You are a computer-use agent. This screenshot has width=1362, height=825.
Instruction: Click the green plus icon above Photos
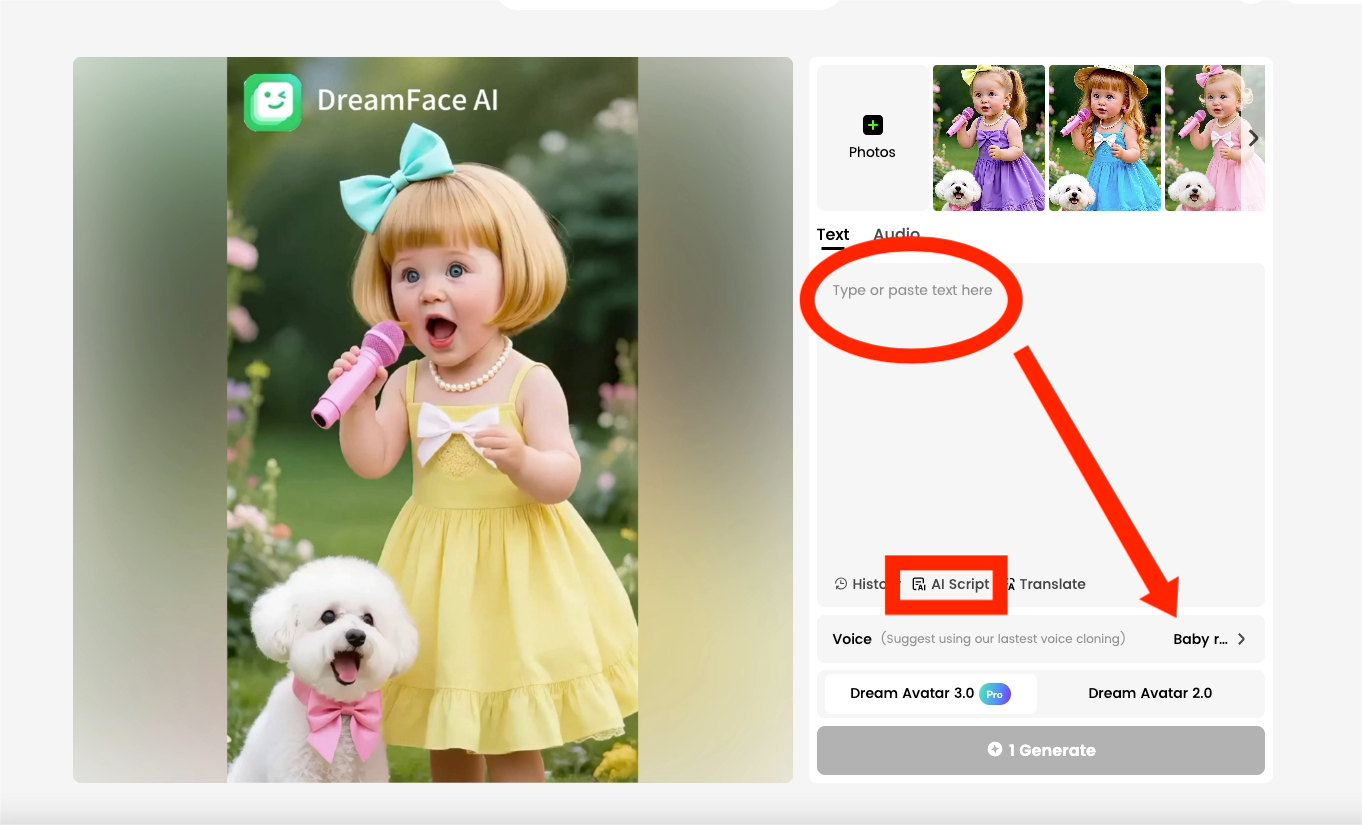coord(872,125)
